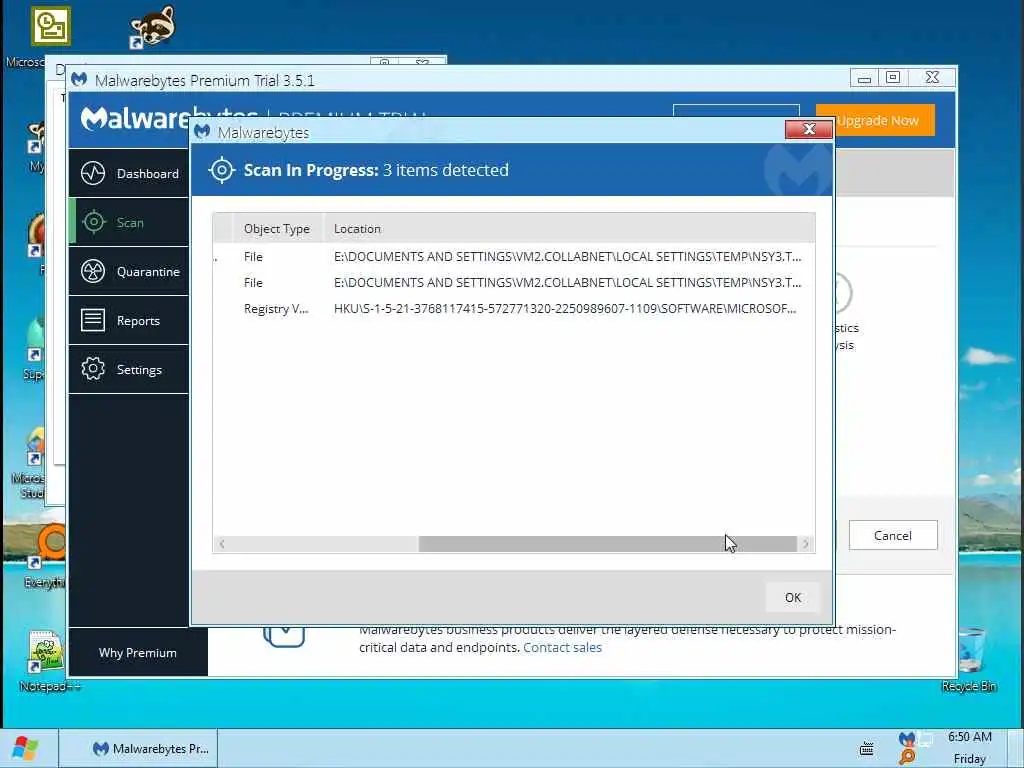This screenshot has height=768, width=1024.
Task: Click the Malwarebytes logo in dialog title bar
Action: click(x=202, y=131)
